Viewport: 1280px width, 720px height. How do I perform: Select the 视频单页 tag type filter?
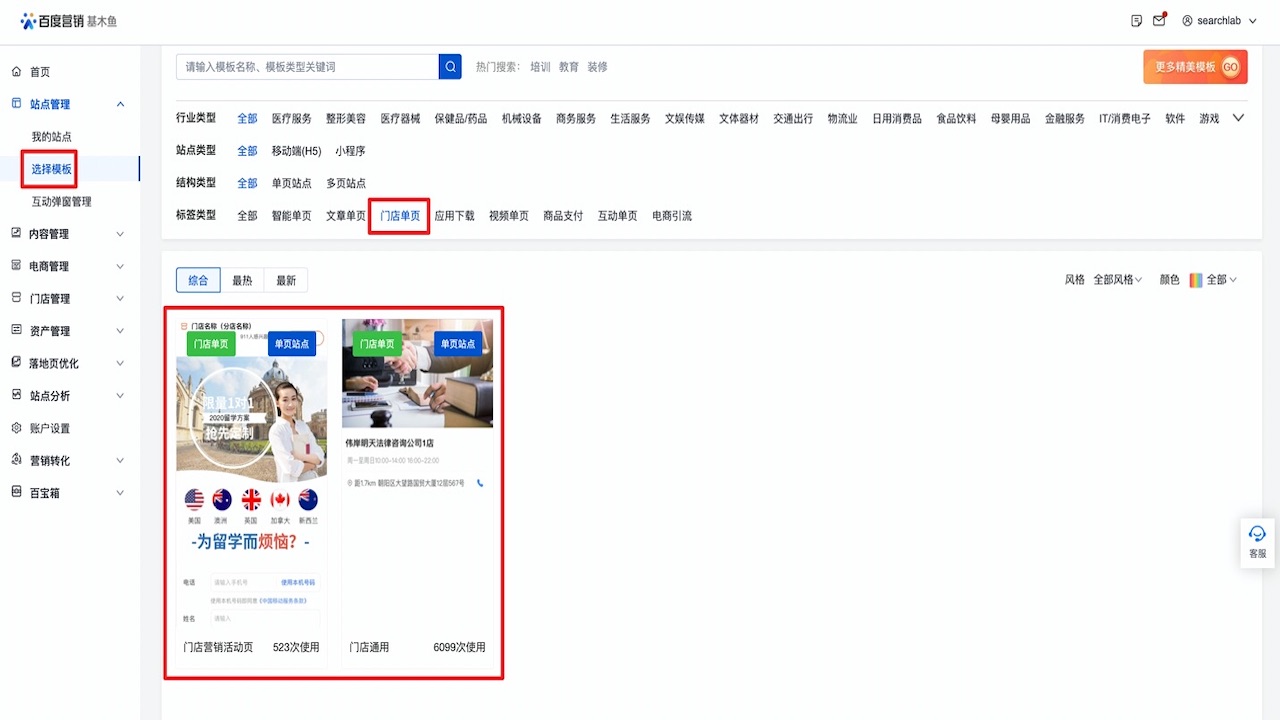(508, 216)
